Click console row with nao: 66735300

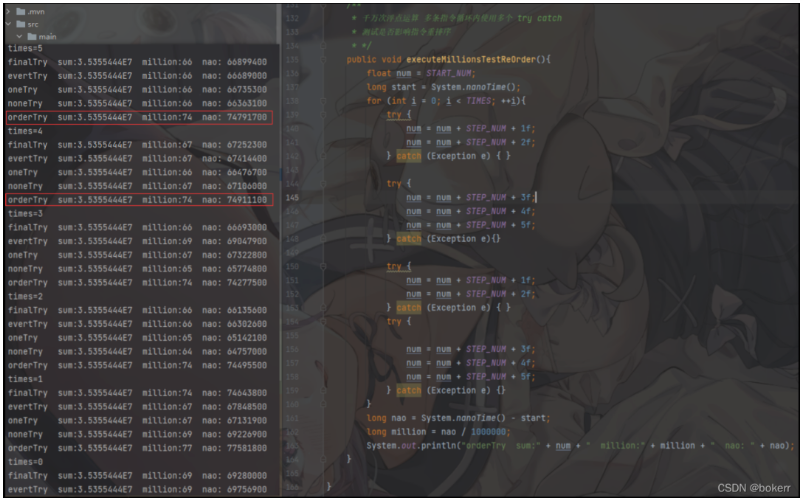click(x=137, y=89)
